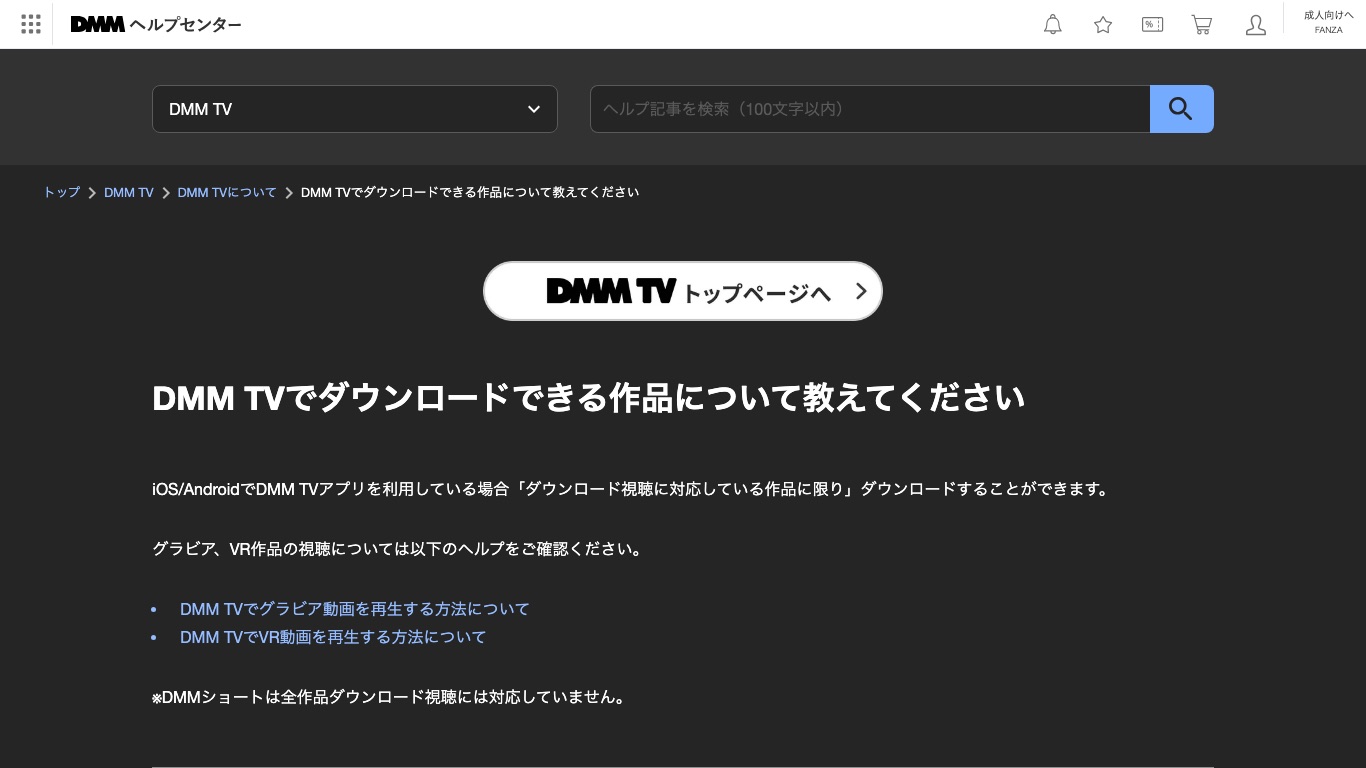
Task: Open the coupon ticket icon
Action: pyautogui.click(x=1152, y=25)
